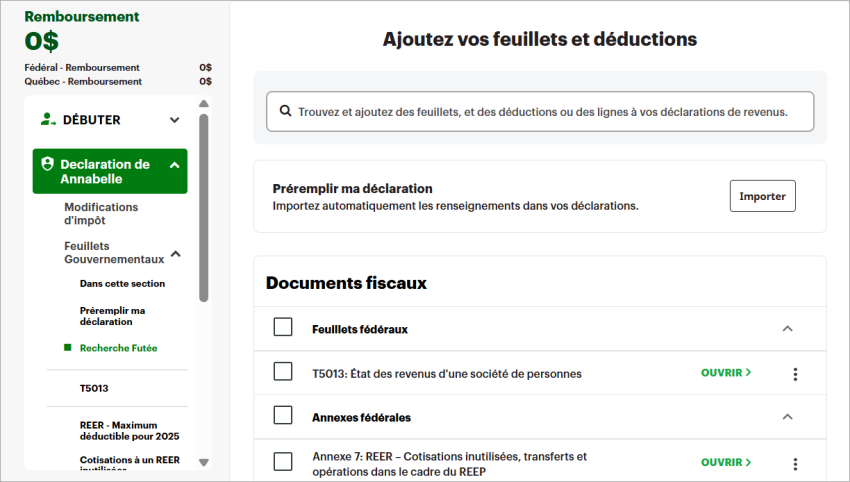Screen dimensions: 850x482
Task: Select the T5013 document checkbox
Action: click(x=283, y=372)
